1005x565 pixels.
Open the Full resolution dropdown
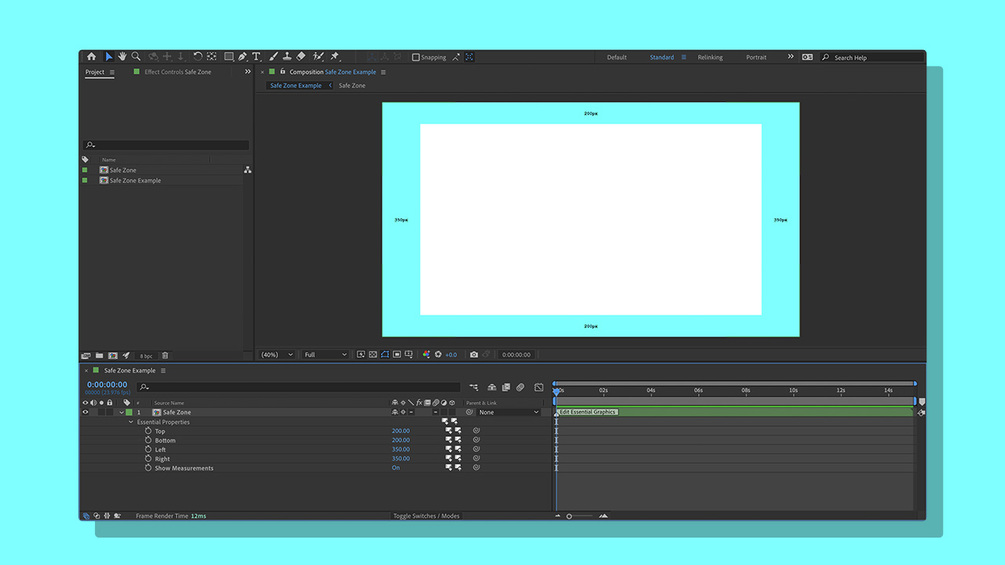(325, 354)
